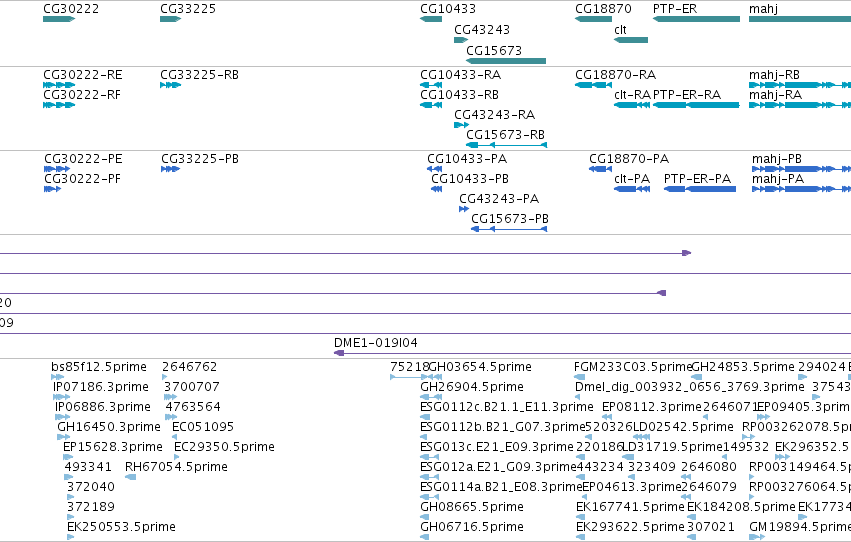Select protein CG10433-PB
This screenshot has width=851, height=542.
point(437,189)
